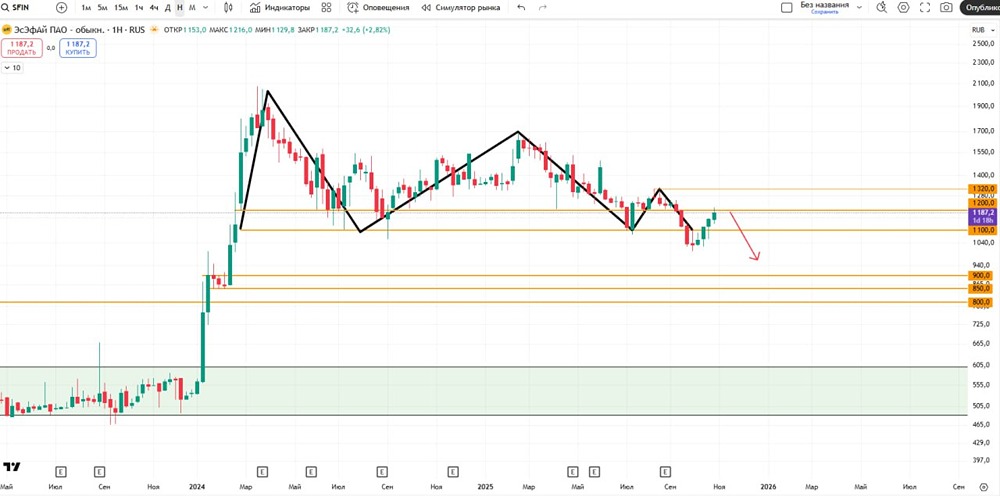Image resolution: width=1000 pixels, height=496 pixels.
Task: Select the monthly М interval
Action: (x=192, y=8)
